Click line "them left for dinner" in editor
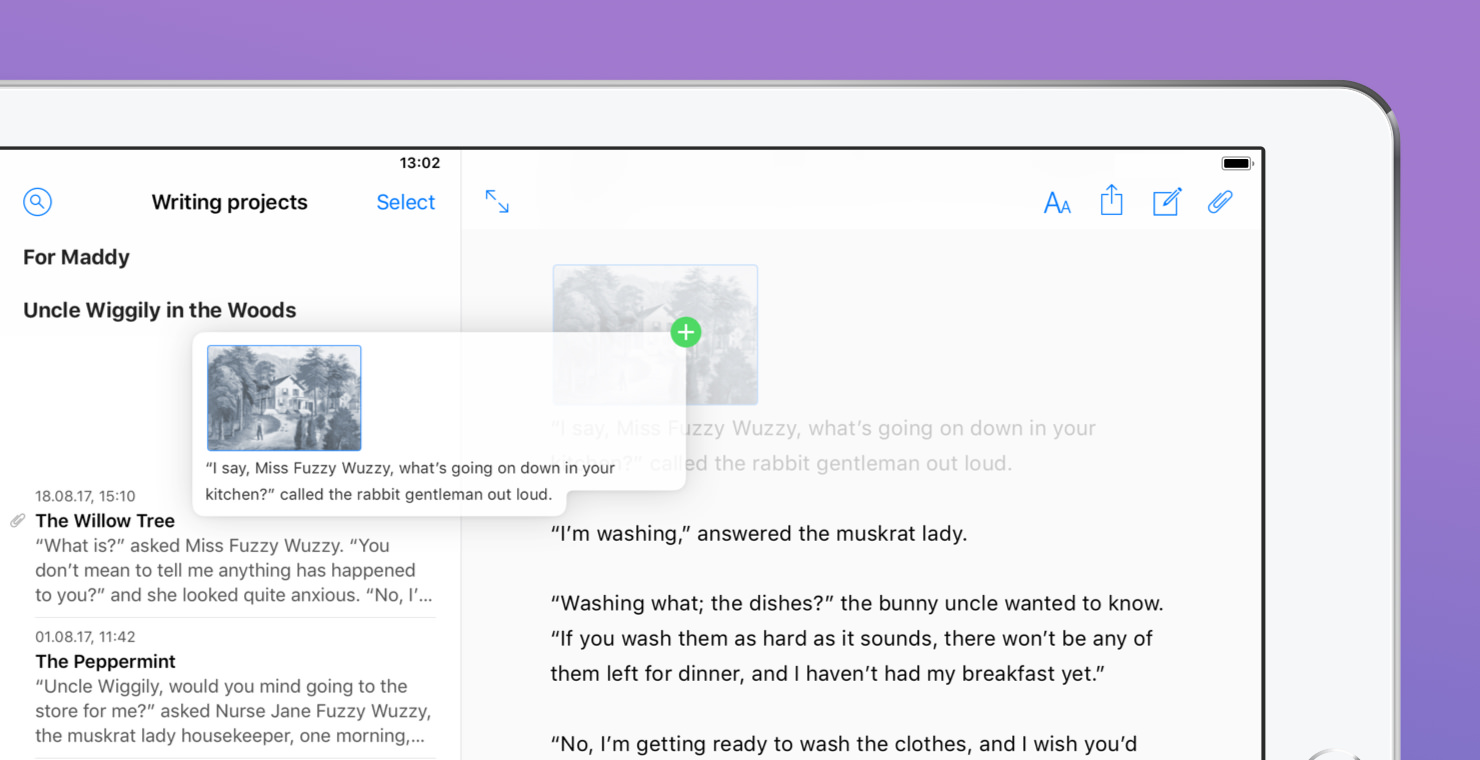 click(828, 673)
